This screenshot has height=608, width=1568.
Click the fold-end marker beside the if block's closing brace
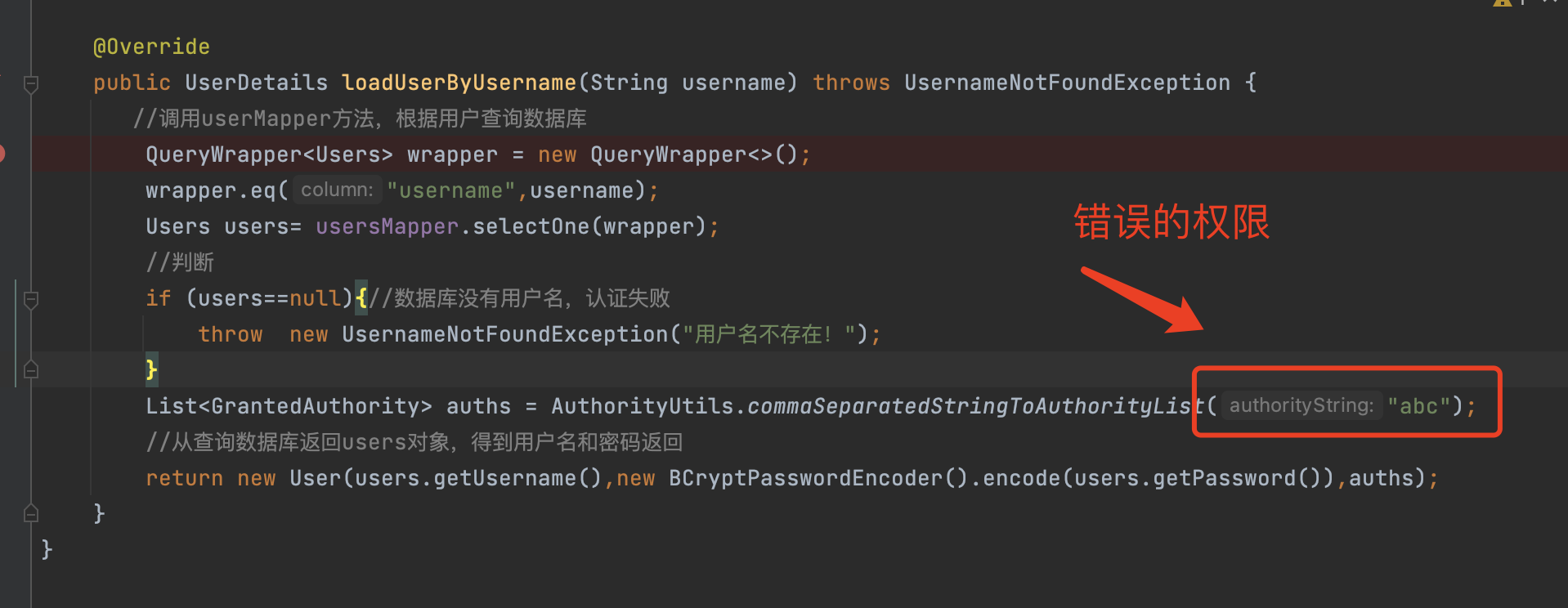[31, 370]
